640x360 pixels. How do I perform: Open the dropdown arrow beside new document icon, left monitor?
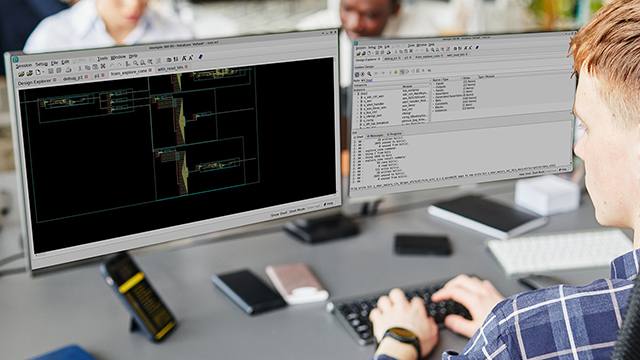[x=43, y=72]
